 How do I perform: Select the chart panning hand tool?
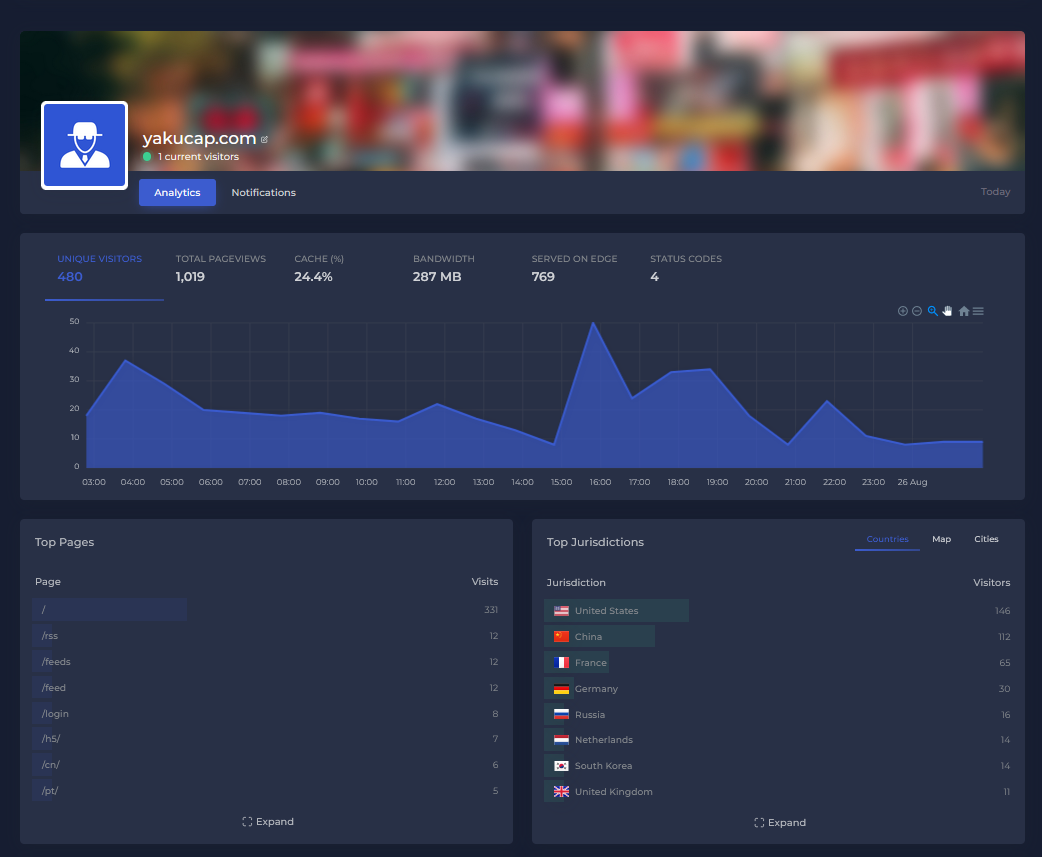pos(948,311)
